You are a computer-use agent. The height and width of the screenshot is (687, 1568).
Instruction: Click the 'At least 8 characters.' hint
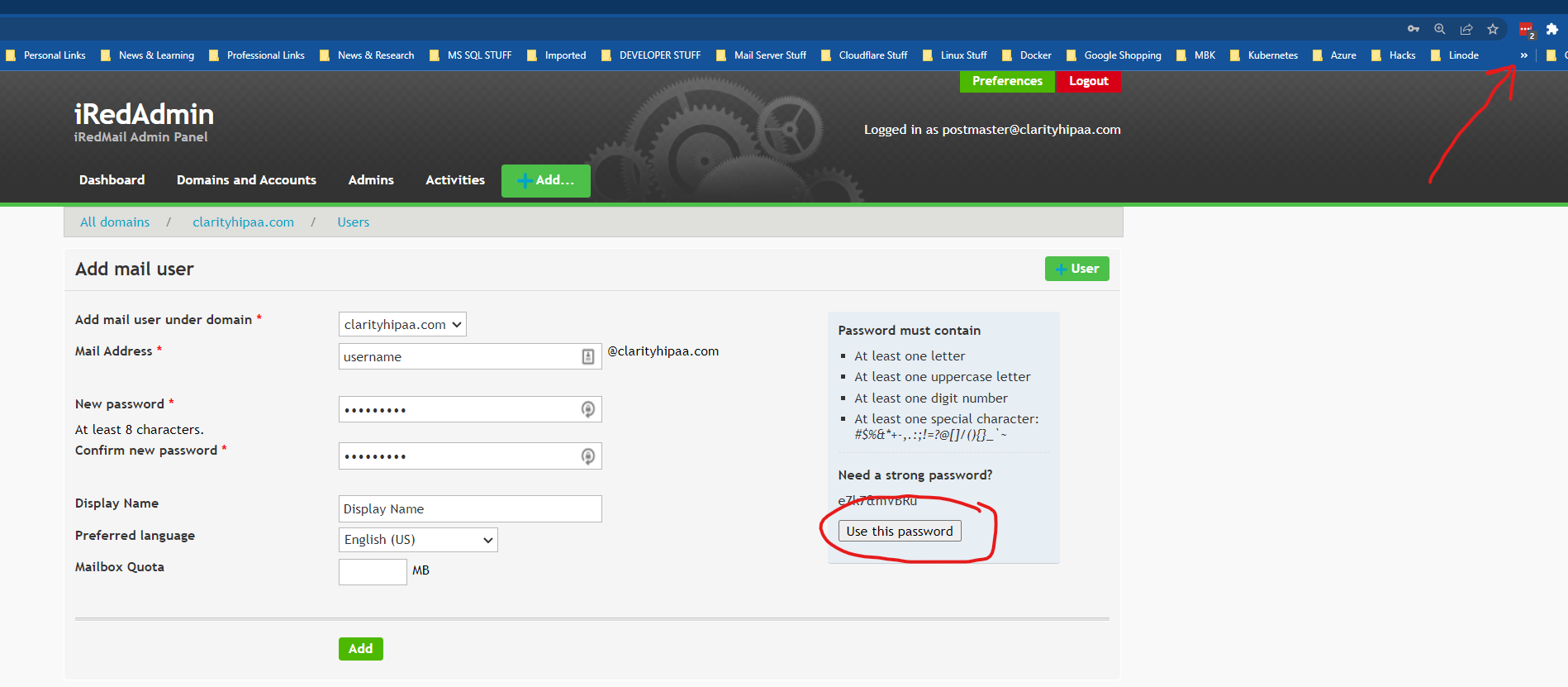tap(140, 430)
